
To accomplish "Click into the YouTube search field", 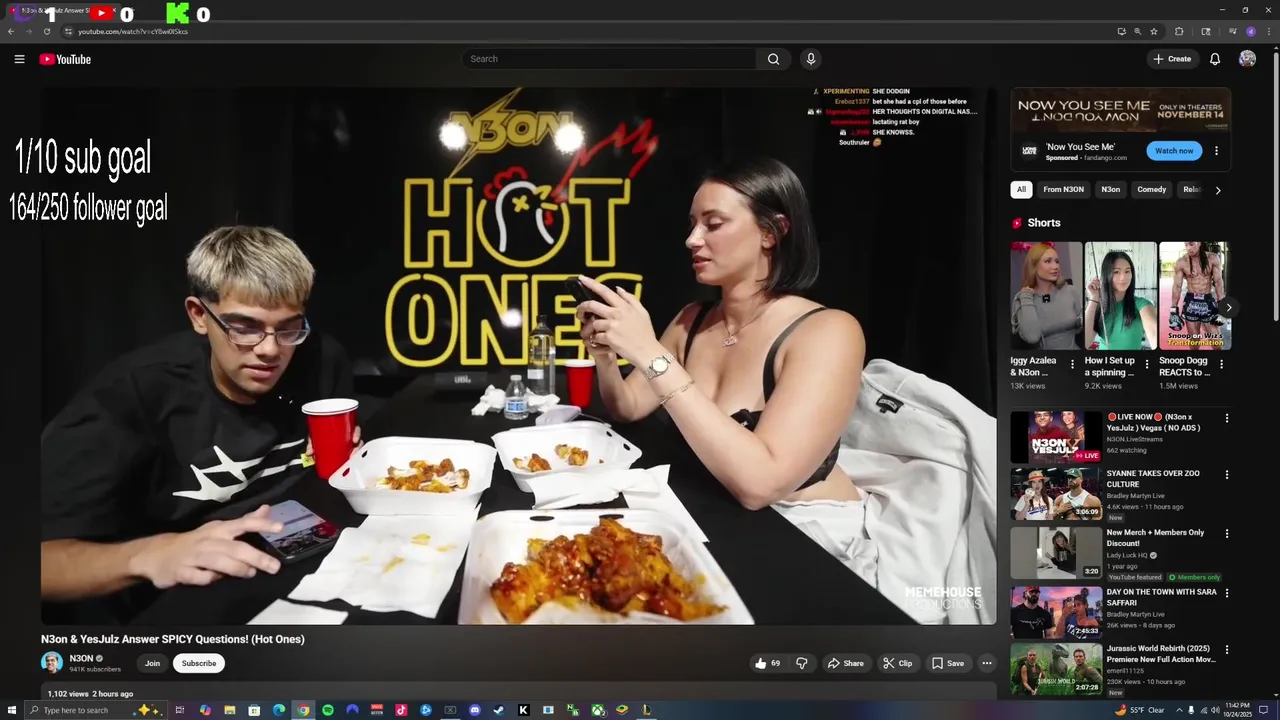I will point(609,59).
